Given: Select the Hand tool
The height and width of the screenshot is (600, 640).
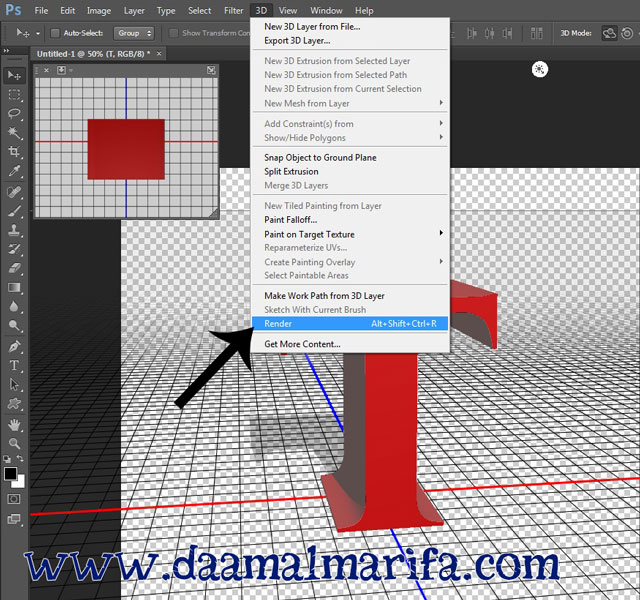Looking at the screenshot, I should coord(14,425).
